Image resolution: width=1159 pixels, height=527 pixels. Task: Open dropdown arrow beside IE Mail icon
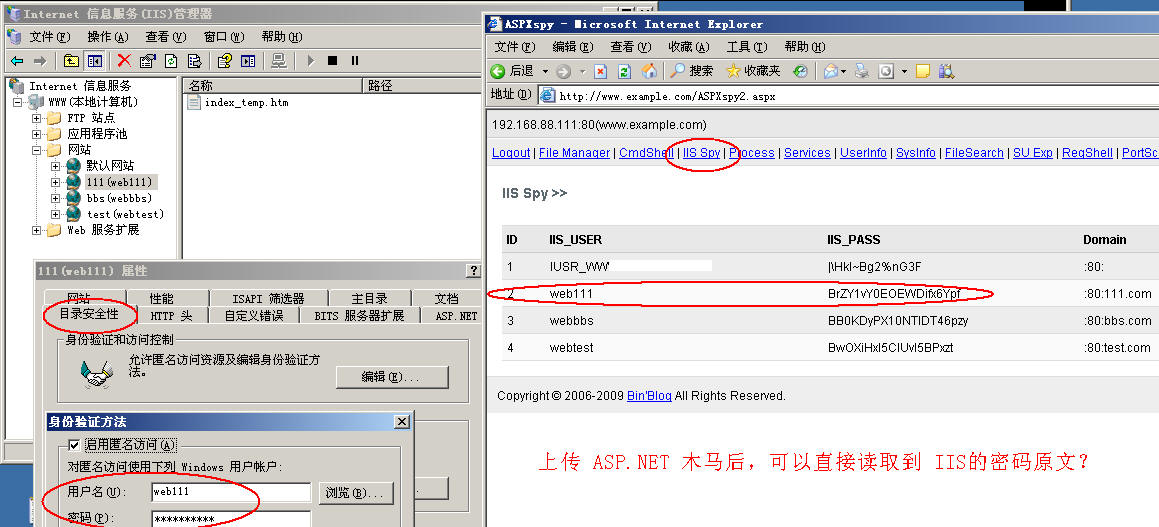coord(843,72)
